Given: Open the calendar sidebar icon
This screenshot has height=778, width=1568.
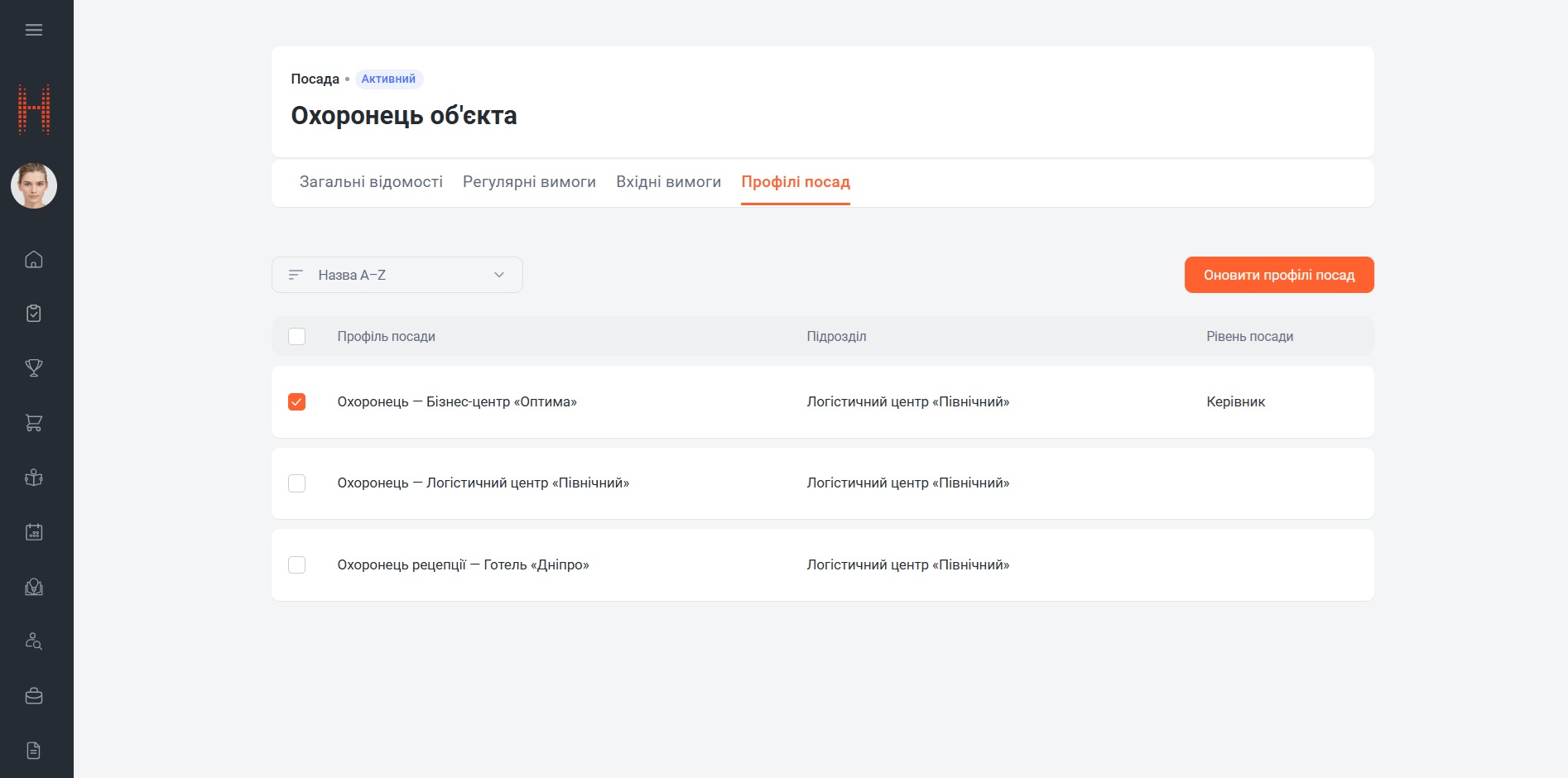Looking at the screenshot, I should (34, 532).
